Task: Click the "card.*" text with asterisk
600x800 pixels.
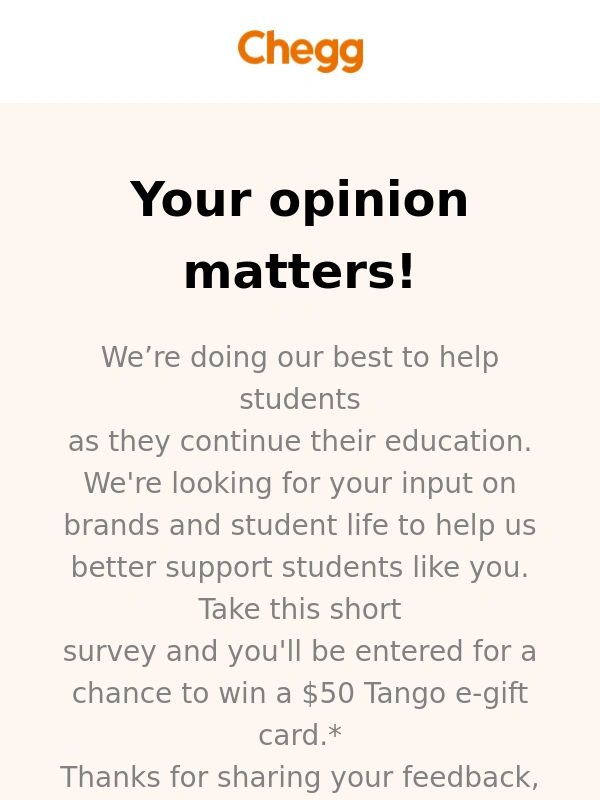Action: [x=300, y=736]
